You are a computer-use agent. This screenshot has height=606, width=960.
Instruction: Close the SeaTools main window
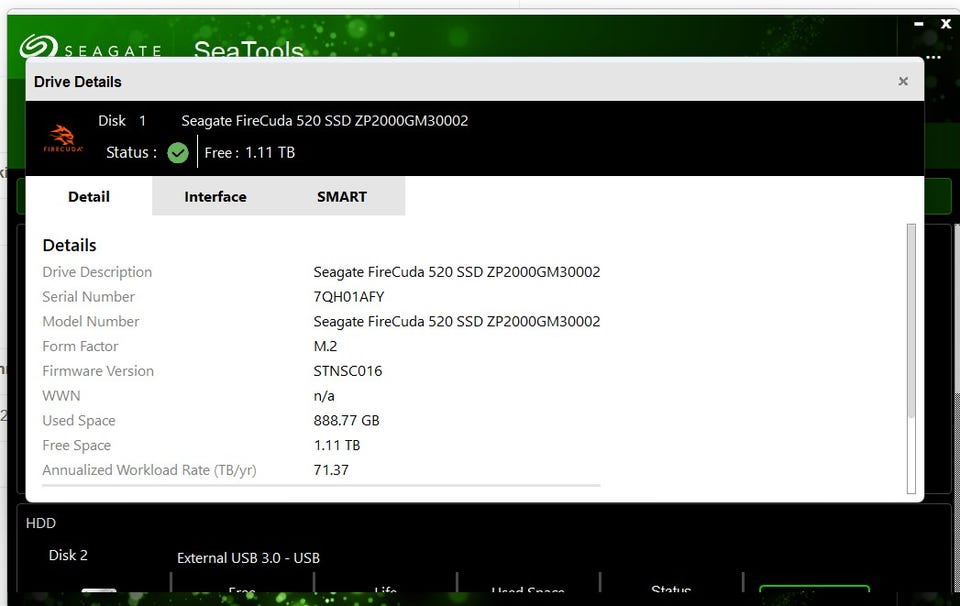pyautogui.click(x=945, y=24)
